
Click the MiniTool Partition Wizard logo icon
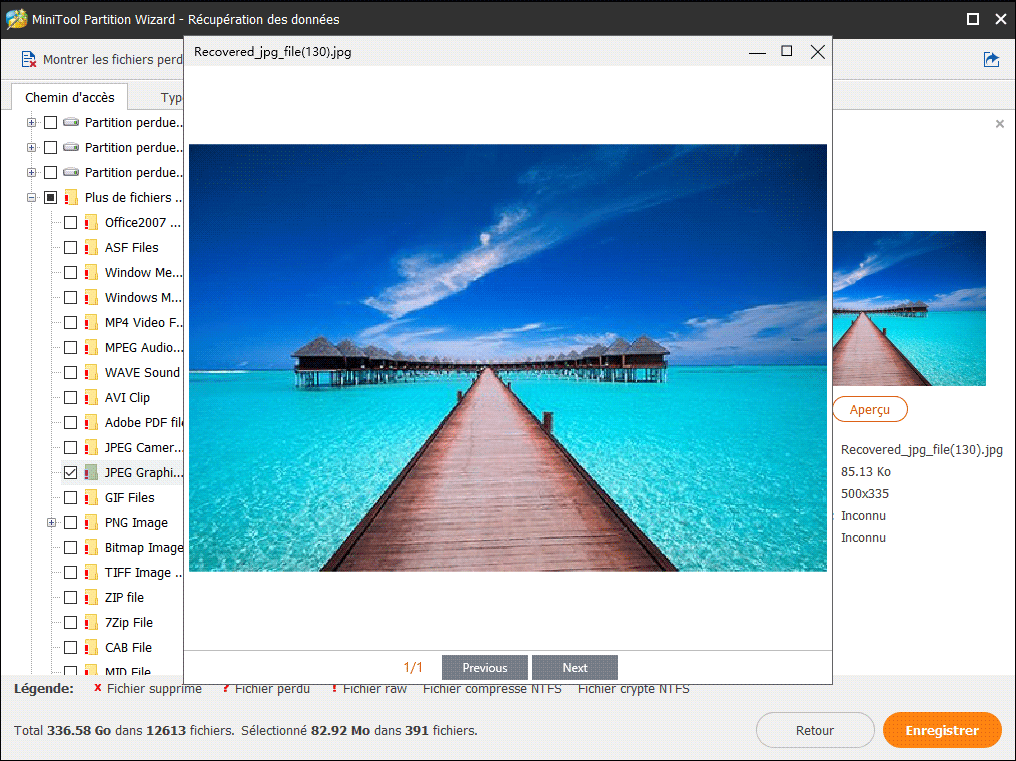tap(16, 19)
